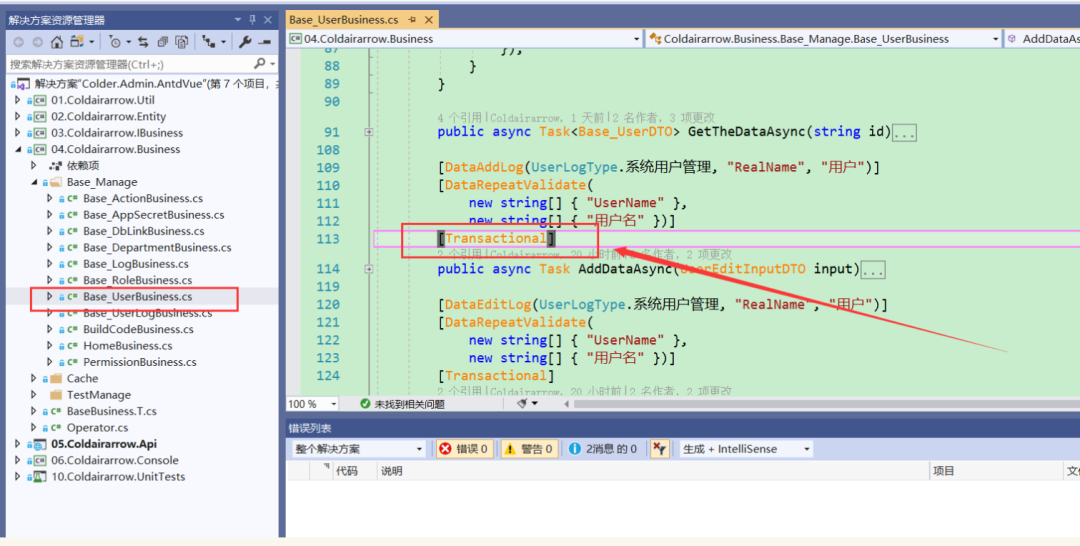This screenshot has height=546, width=1080.
Task: Open the 生成 + IntelliSense dropdown
Action: [x=745, y=449]
